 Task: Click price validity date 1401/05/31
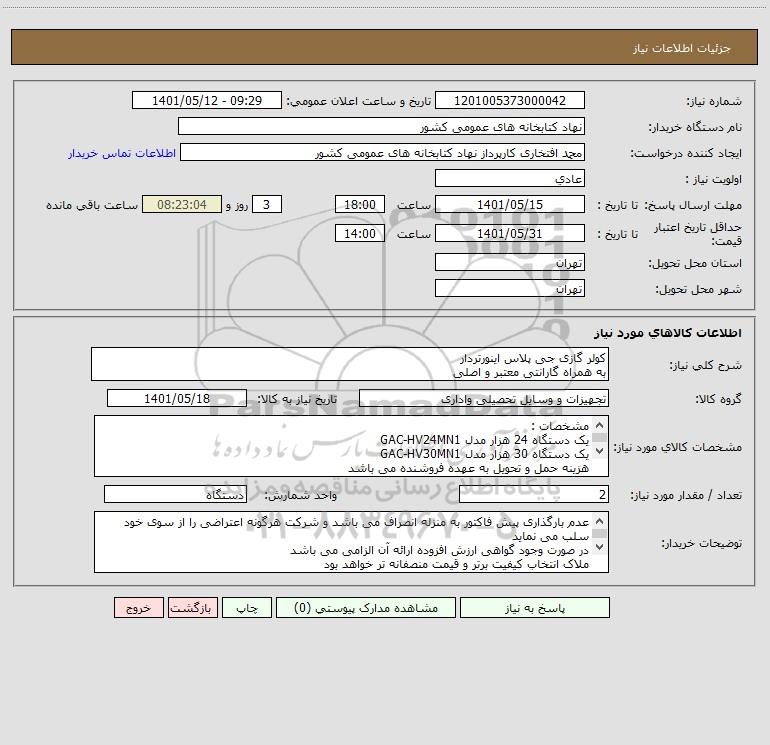510,233
